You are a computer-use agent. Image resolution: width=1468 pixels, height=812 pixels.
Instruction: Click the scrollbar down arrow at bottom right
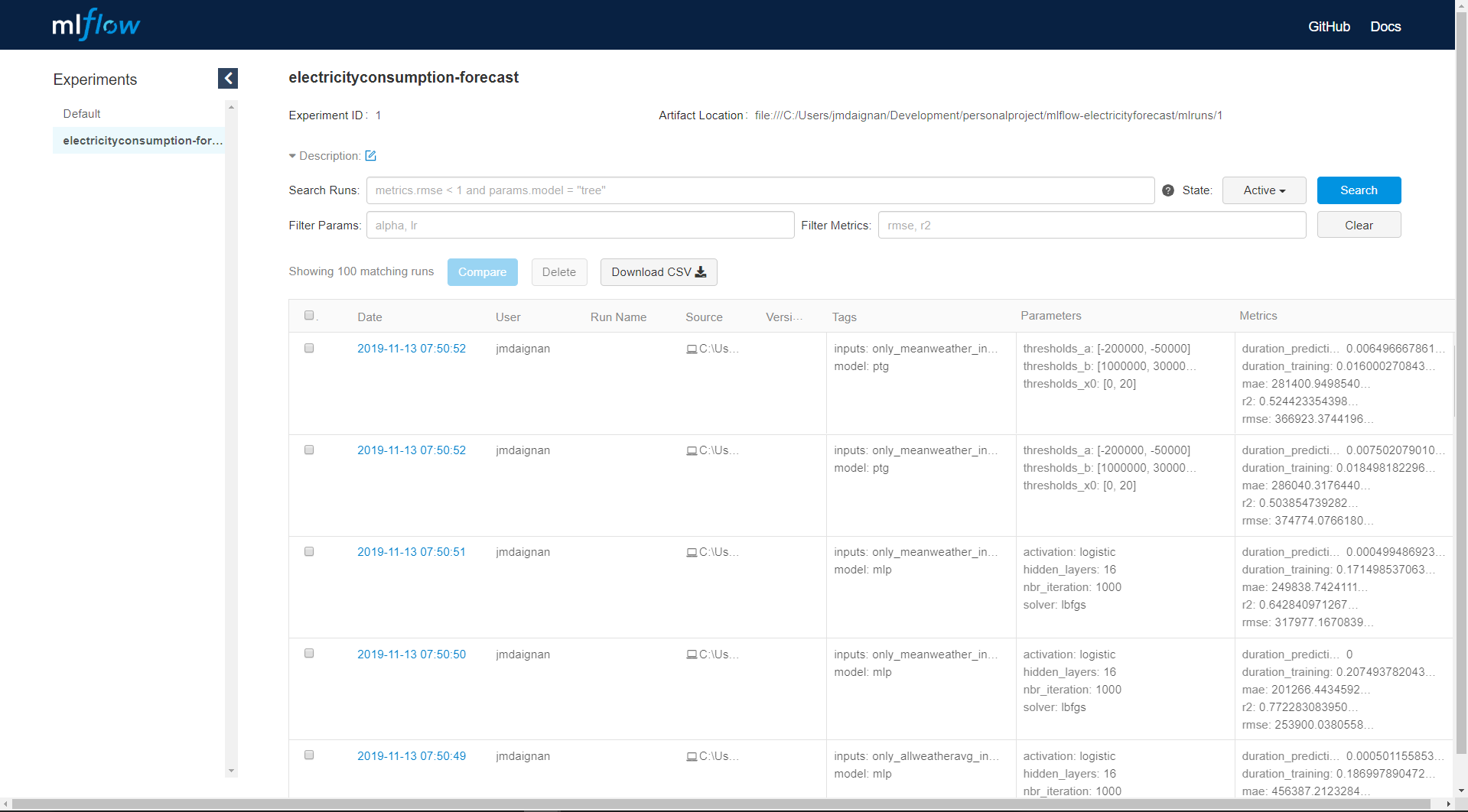1461,791
